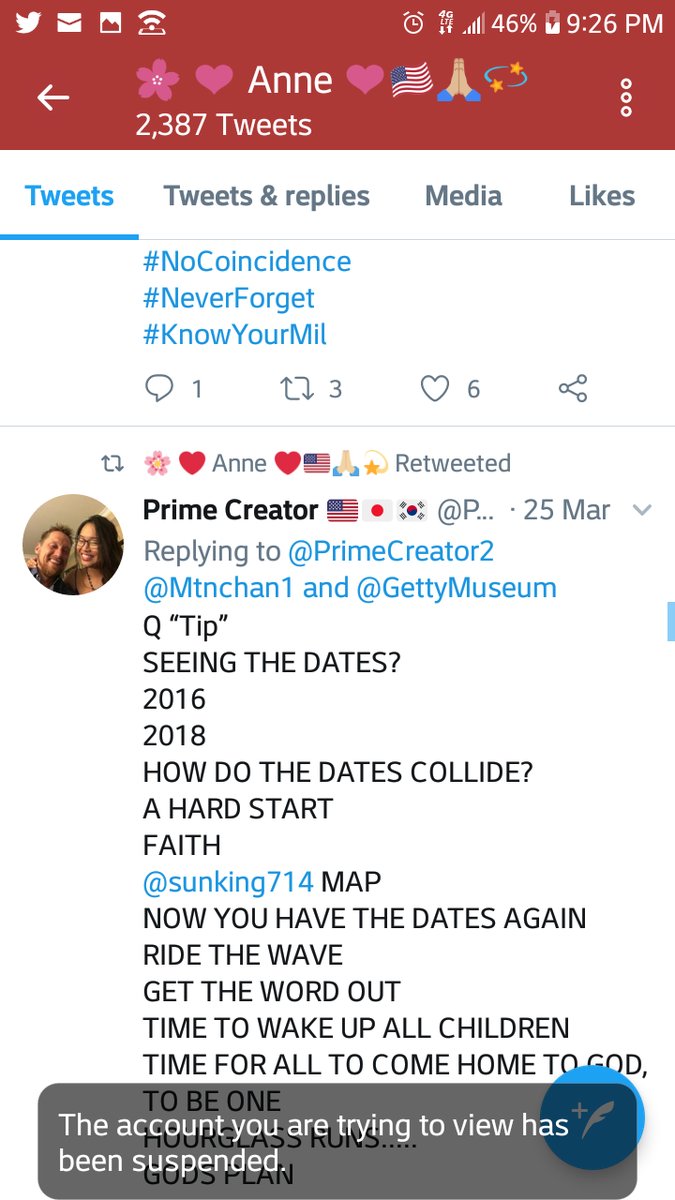
Task: Open @sunking714 mention link
Action: 228,881
